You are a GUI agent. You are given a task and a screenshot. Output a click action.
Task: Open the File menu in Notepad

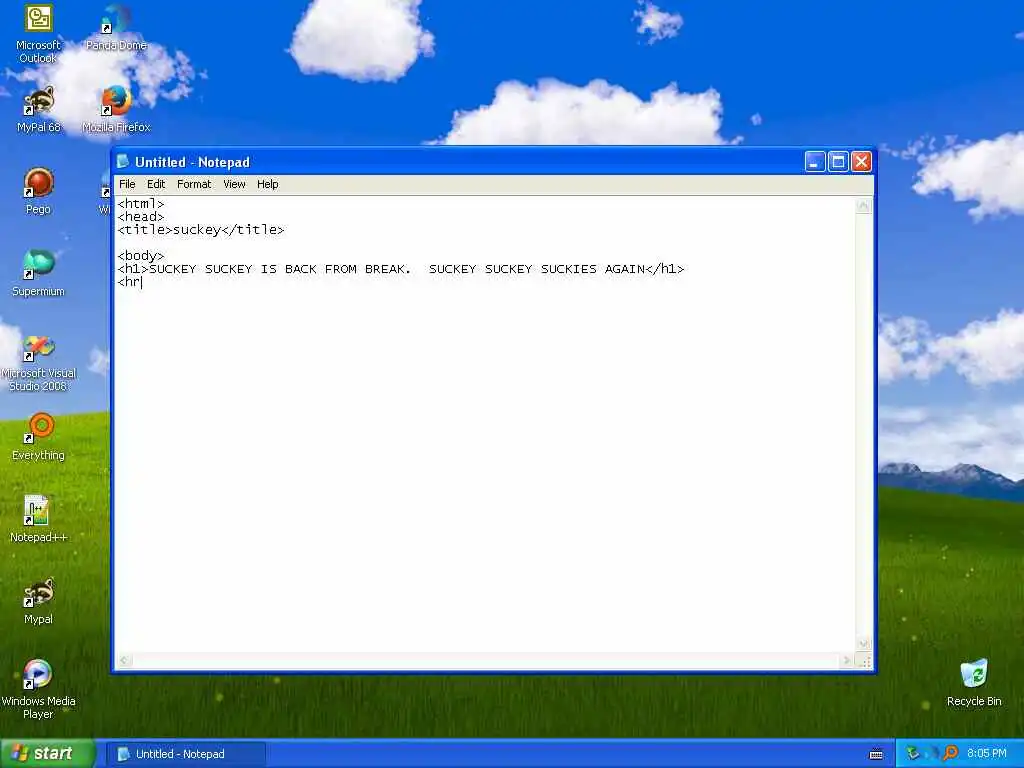coord(127,184)
